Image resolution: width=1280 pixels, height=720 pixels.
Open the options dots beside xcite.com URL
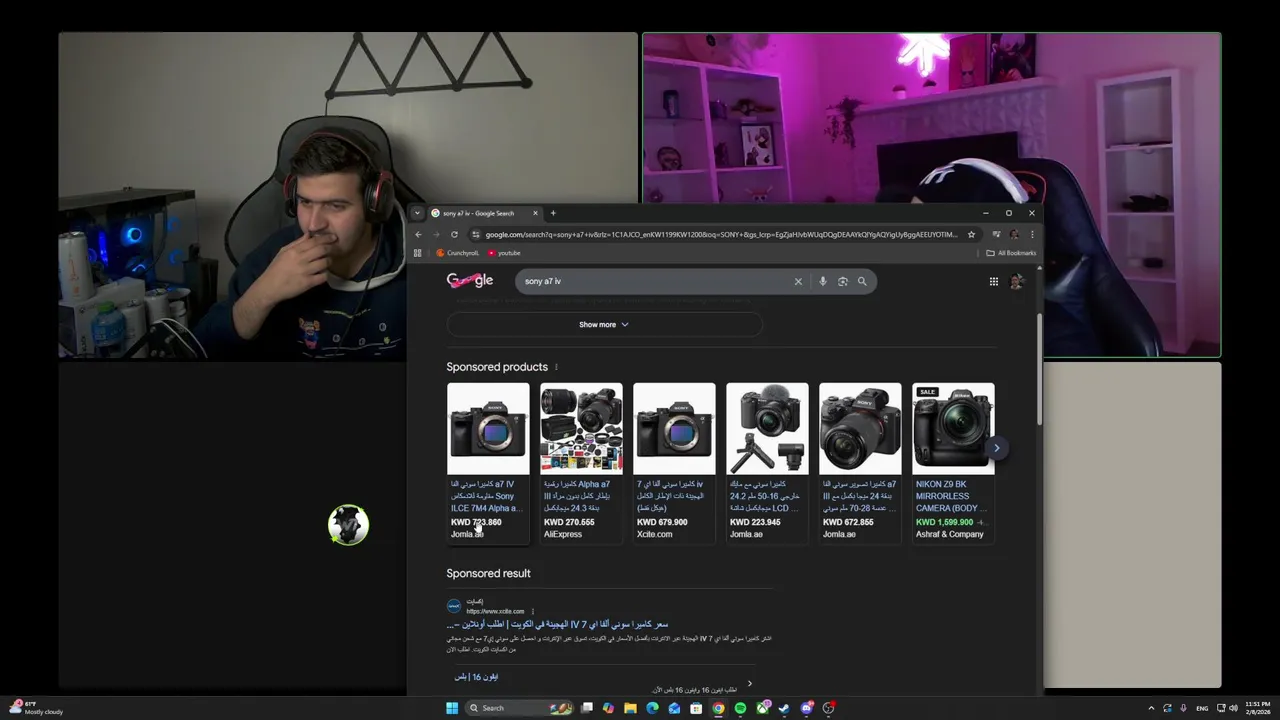pyautogui.click(x=532, y=611)
